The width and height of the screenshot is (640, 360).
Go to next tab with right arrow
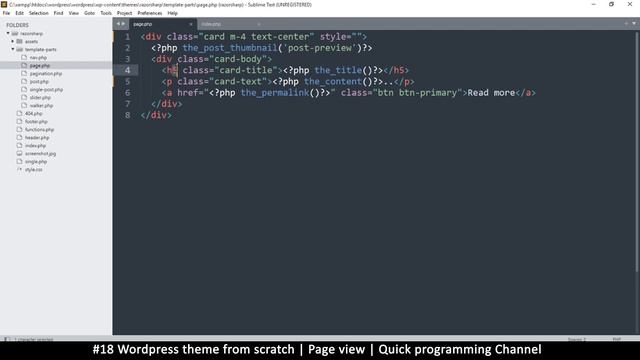pyautogui.click(x=123, y=24)
